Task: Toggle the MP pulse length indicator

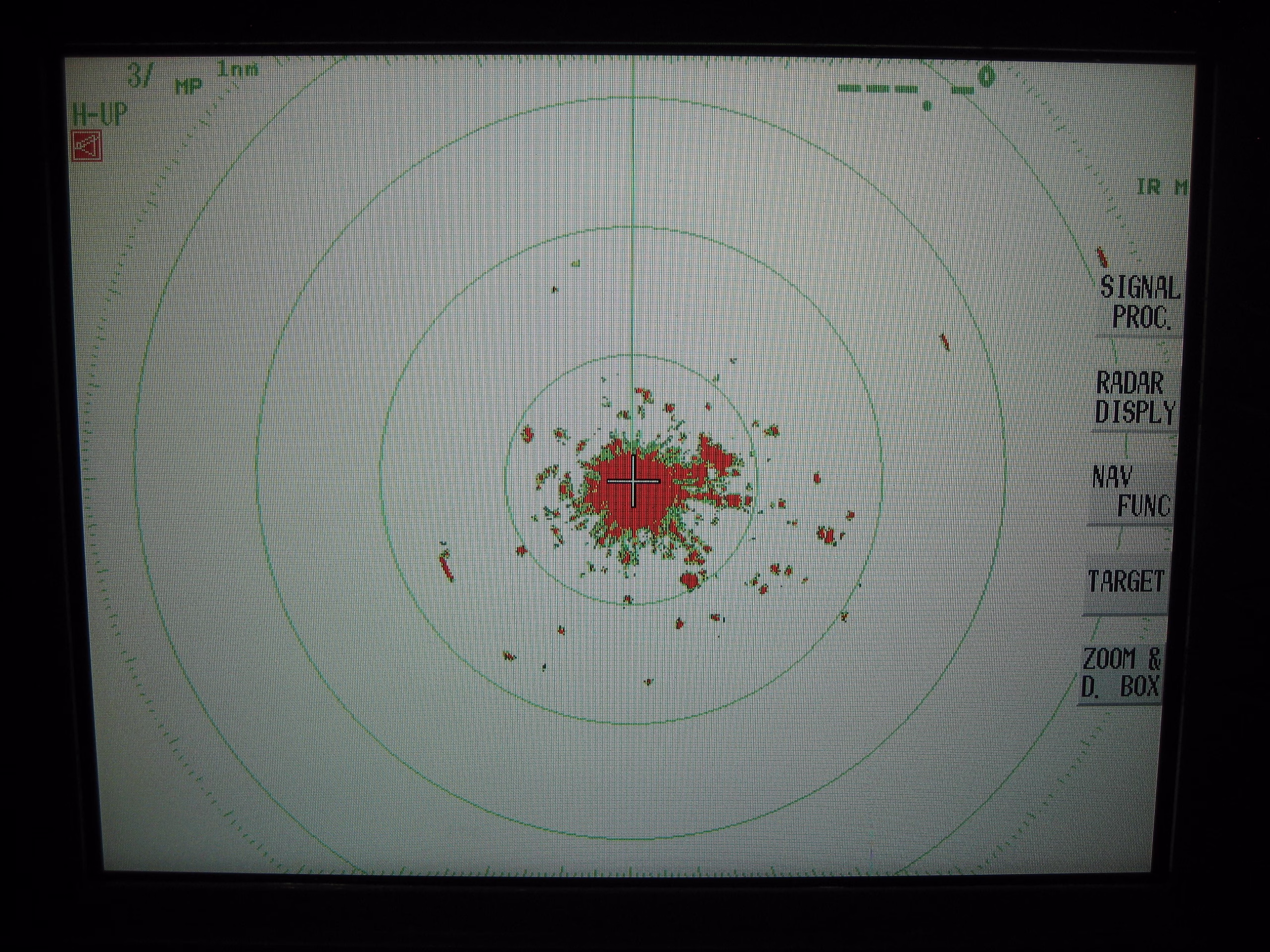Action: [189, 86]
